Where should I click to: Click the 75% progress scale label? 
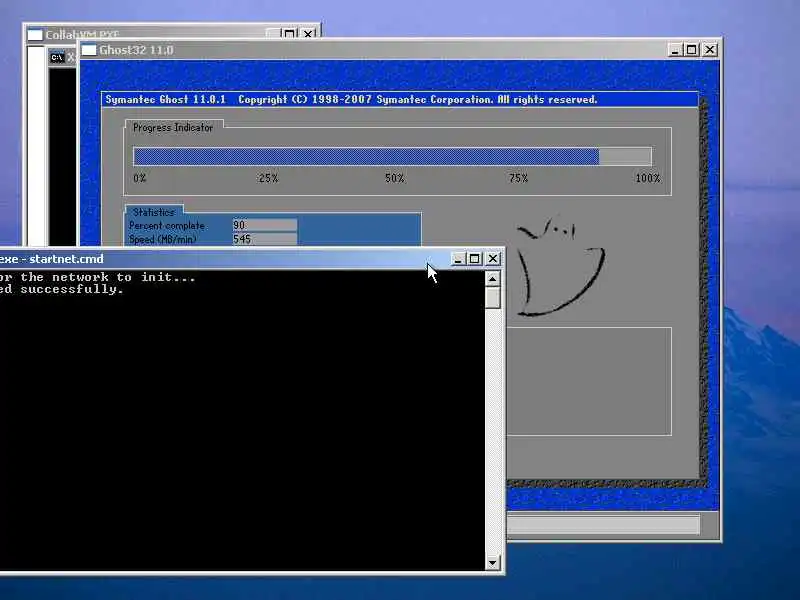(518, 178)
